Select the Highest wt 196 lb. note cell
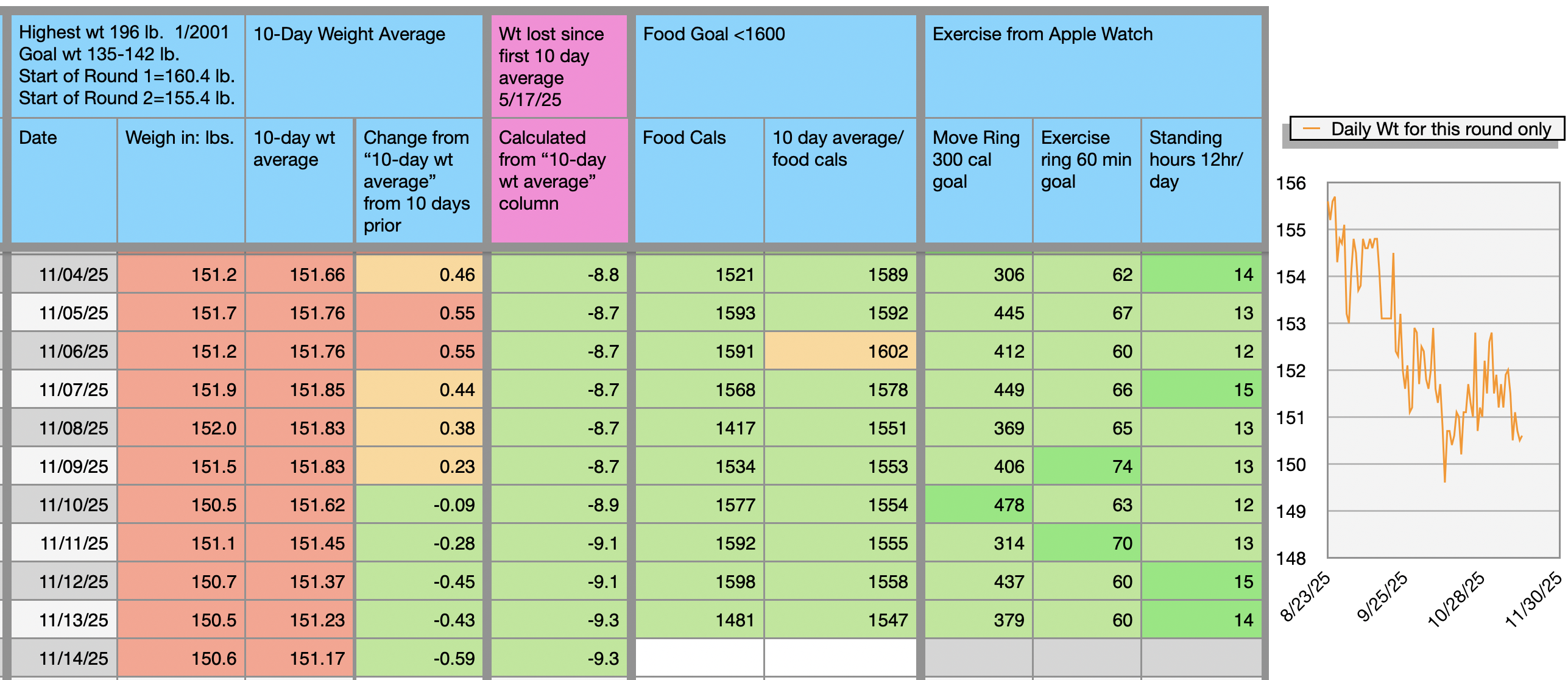1568x680 pixels. pos(127,66)
